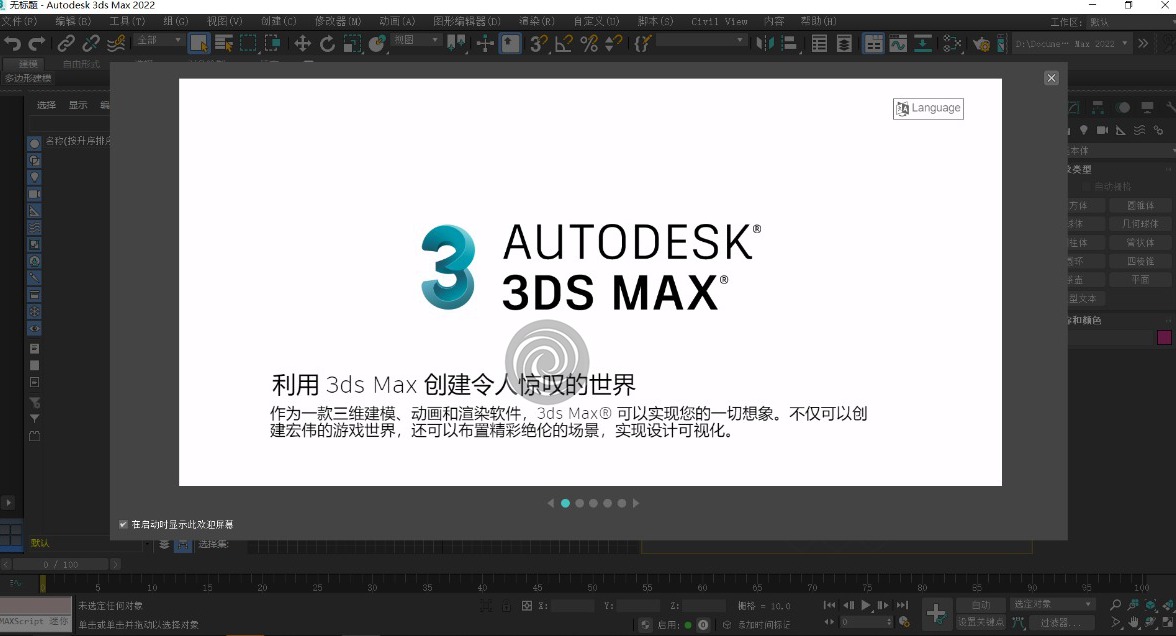Viewport: 1176px width, 636px height.
Task: Open the Scene Explorer toggle icon
Action: coord(820,44)
